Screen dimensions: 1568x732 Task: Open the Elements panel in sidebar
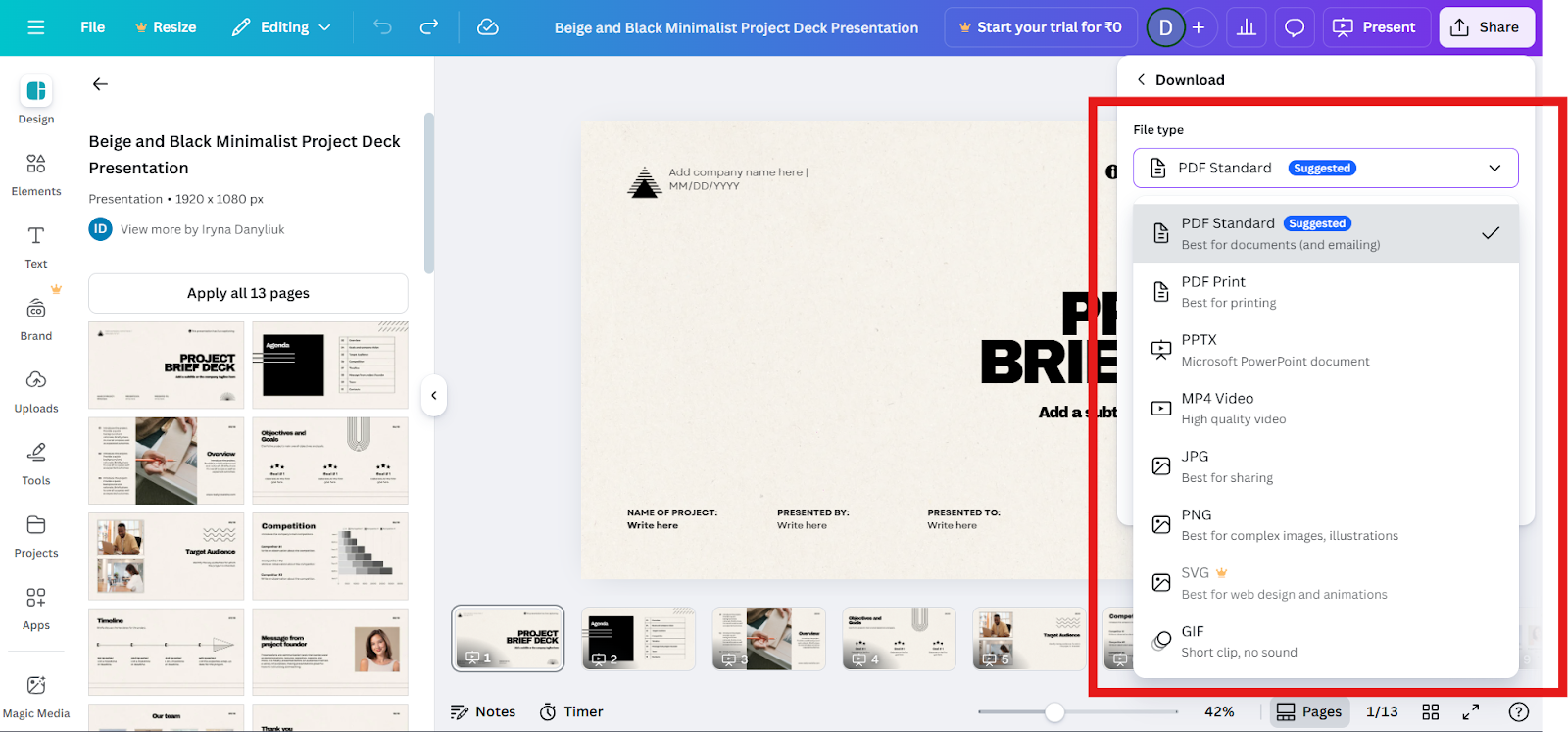(36, 174)
